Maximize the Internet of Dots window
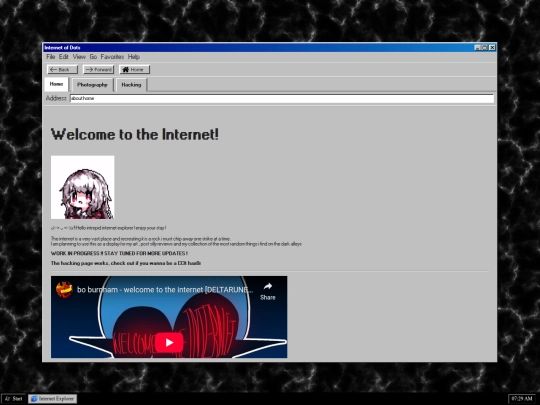540x405 pixels. [x=484, y=48]
